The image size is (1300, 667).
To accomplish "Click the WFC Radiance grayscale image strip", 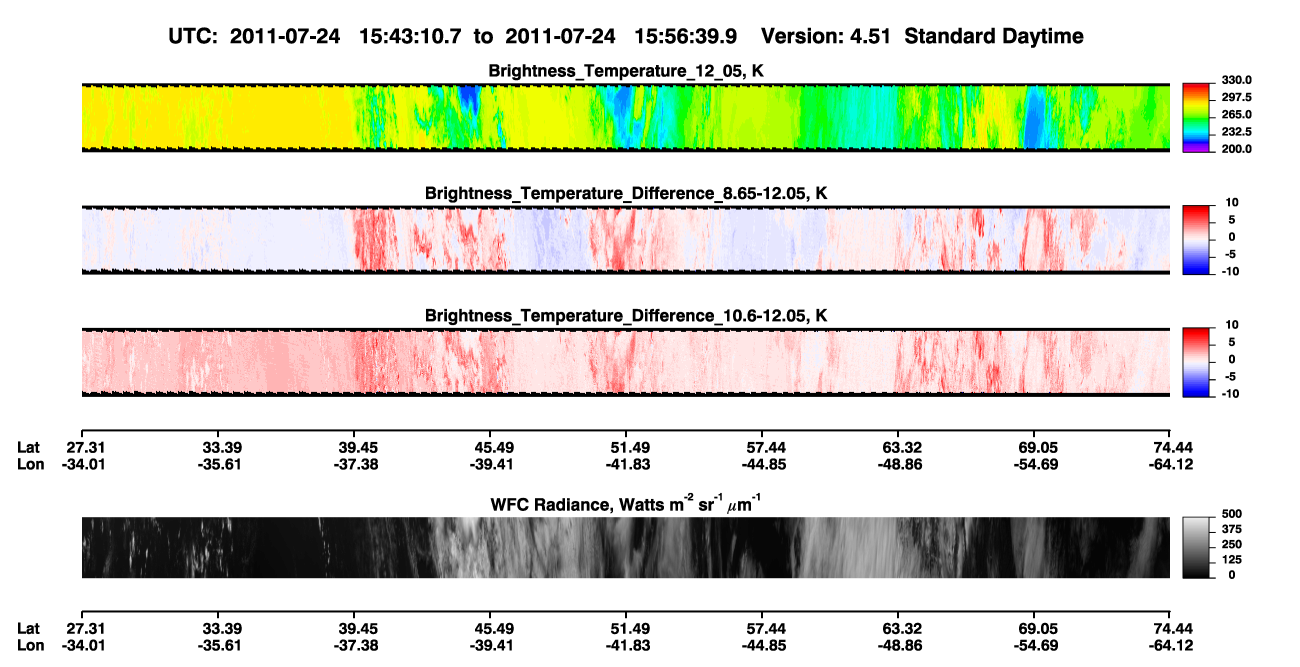I will [x=626, y=548].
